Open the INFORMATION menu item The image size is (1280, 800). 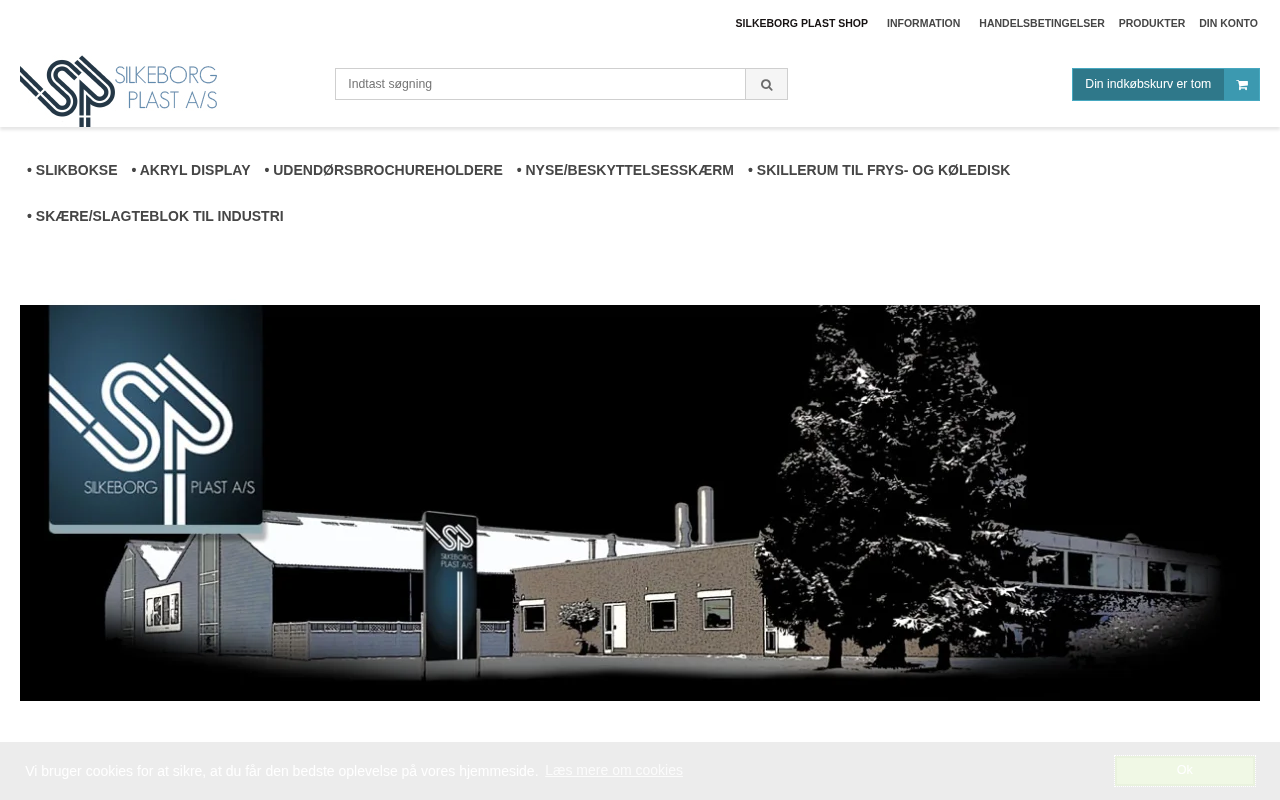(923, 23)
